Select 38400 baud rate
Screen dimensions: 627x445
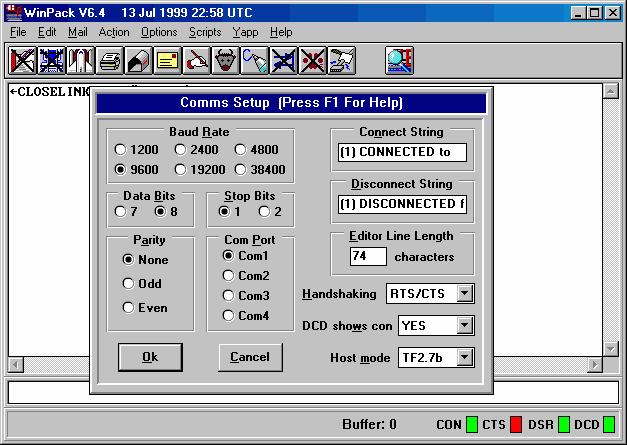[x=240, y=170]
